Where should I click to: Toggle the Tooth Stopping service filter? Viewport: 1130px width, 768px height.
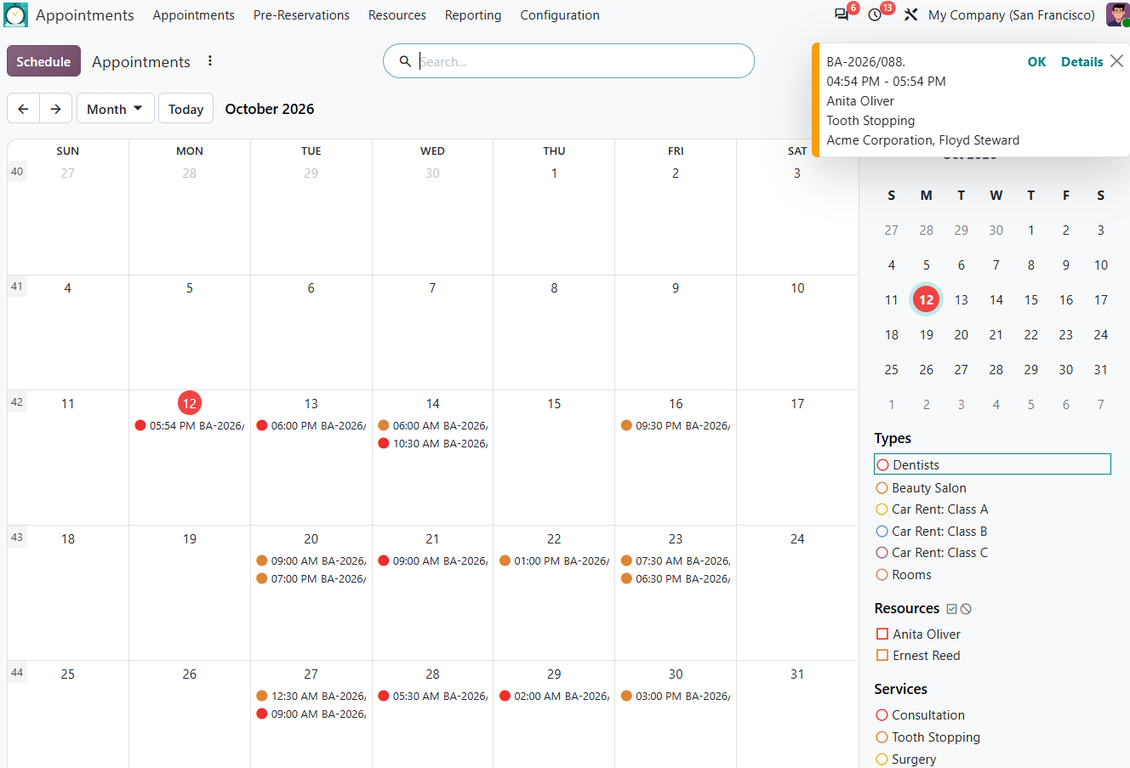pos(928,737)
